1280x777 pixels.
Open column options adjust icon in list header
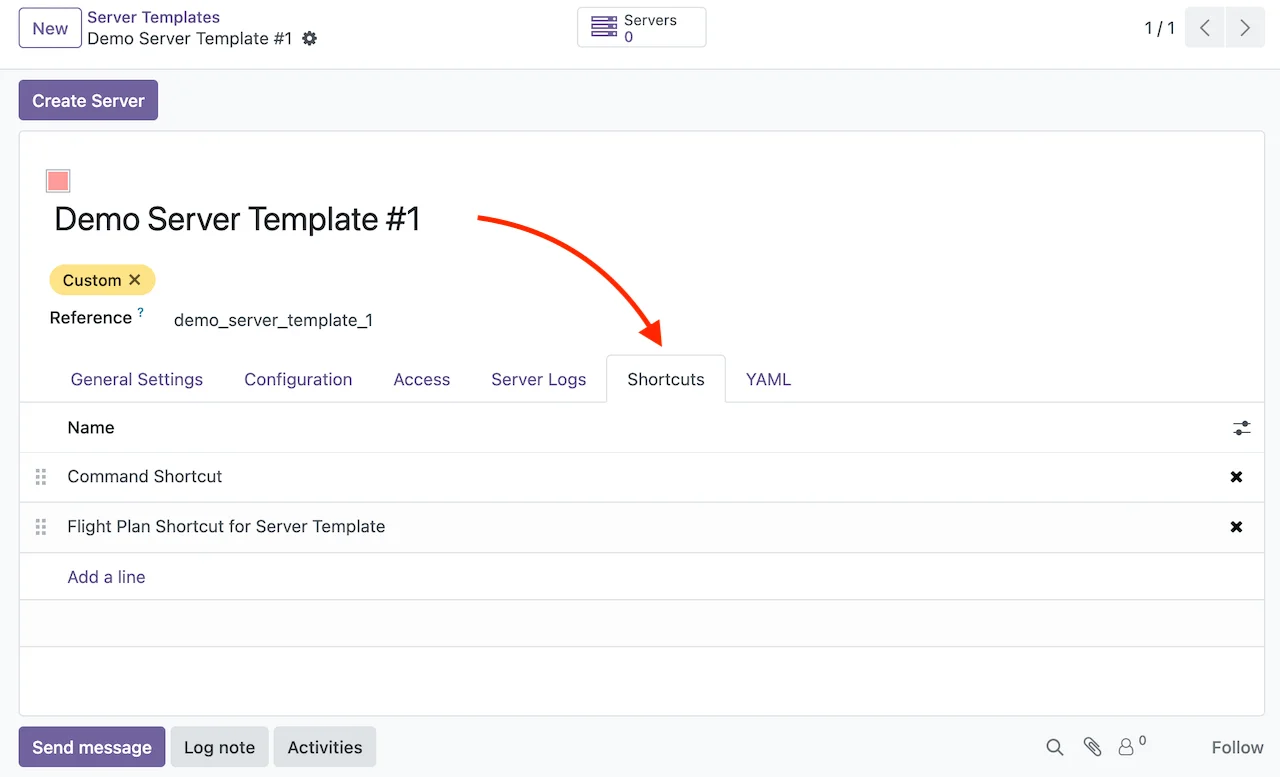point(1241,428)
